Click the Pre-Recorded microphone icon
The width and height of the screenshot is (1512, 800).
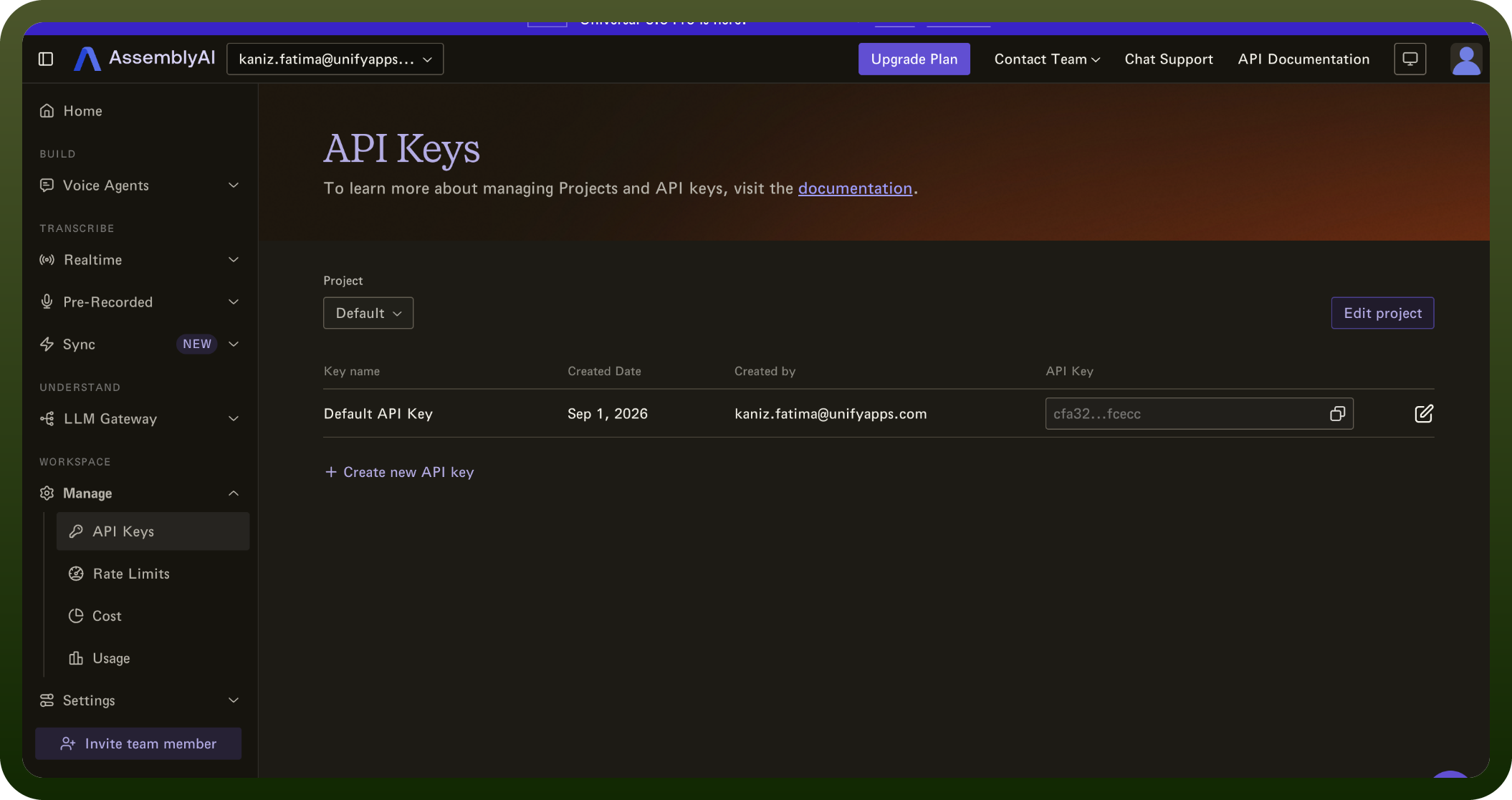tap(47, 302)
